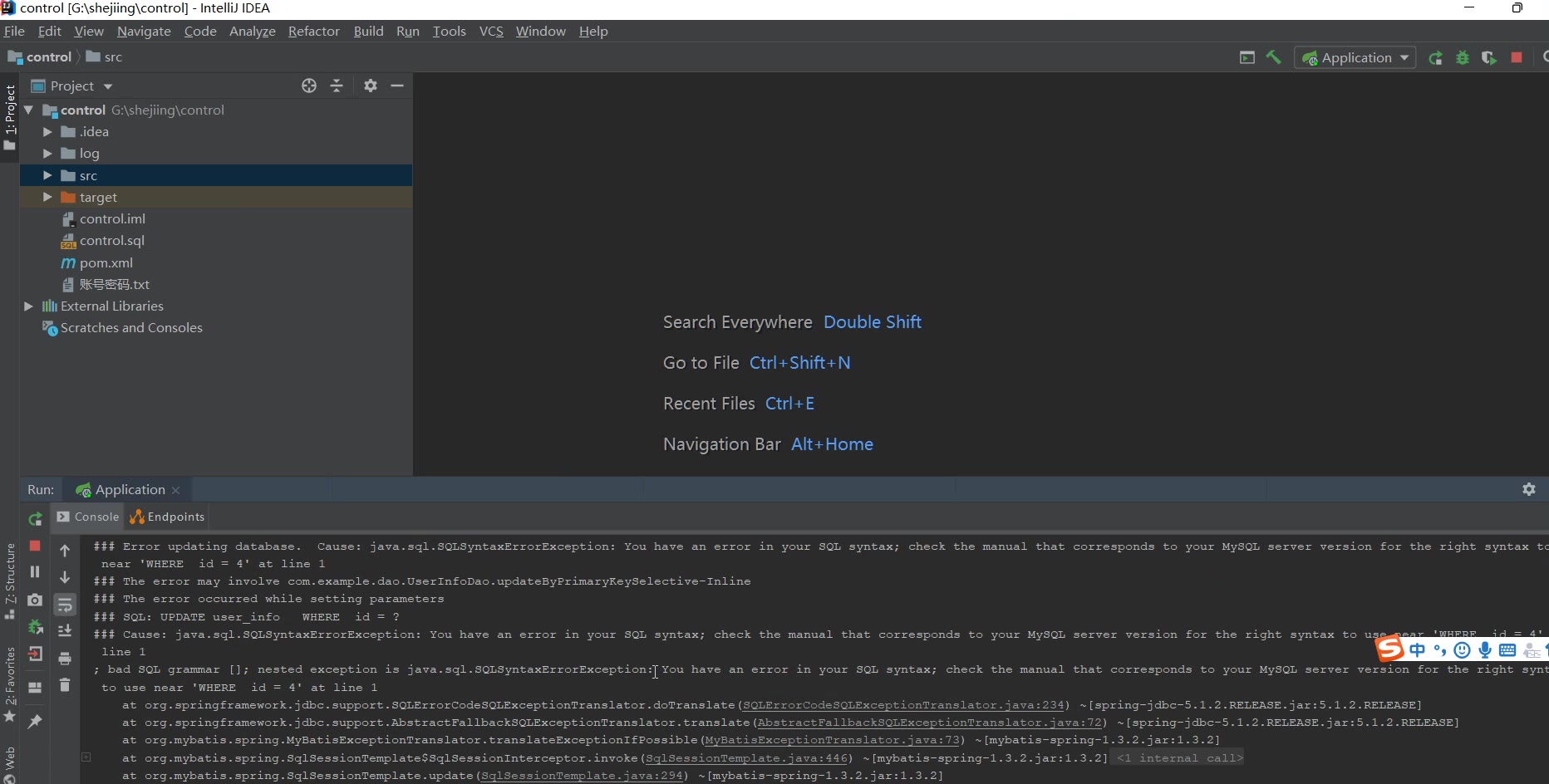Screen dimensions: 1549x784
Task: Open SqlSessionTemplate.java:446 link
Action: tap(746, 758)
